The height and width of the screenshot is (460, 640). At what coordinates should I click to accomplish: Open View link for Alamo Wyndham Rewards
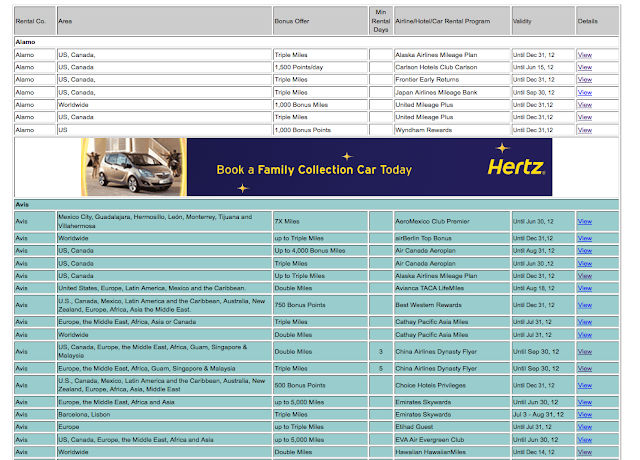(x=584, y=130)
